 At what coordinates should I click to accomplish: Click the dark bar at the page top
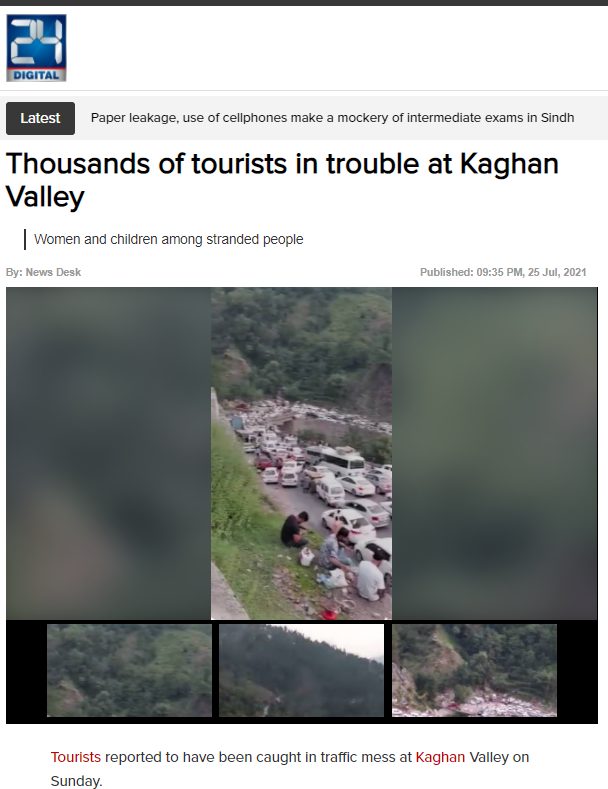304,3
